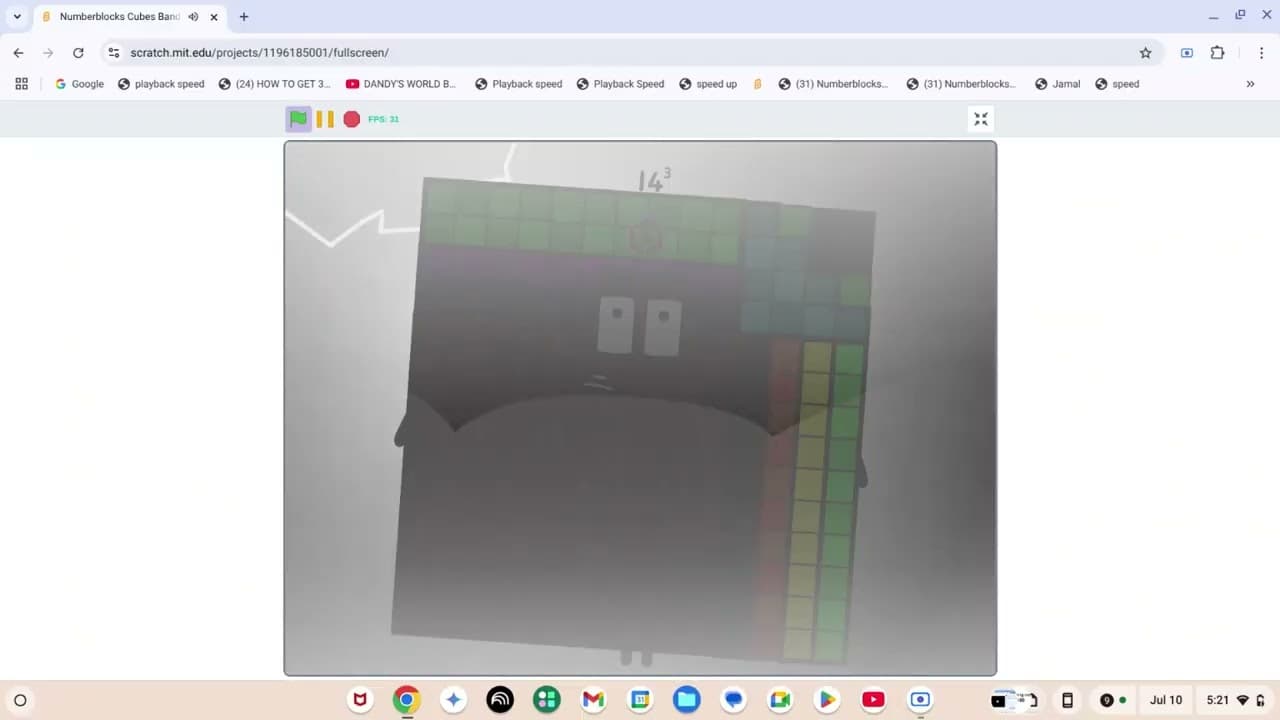The image size is (1280, 720).
Task: Open the Screencast app in shelf
Action: point(920,700)
